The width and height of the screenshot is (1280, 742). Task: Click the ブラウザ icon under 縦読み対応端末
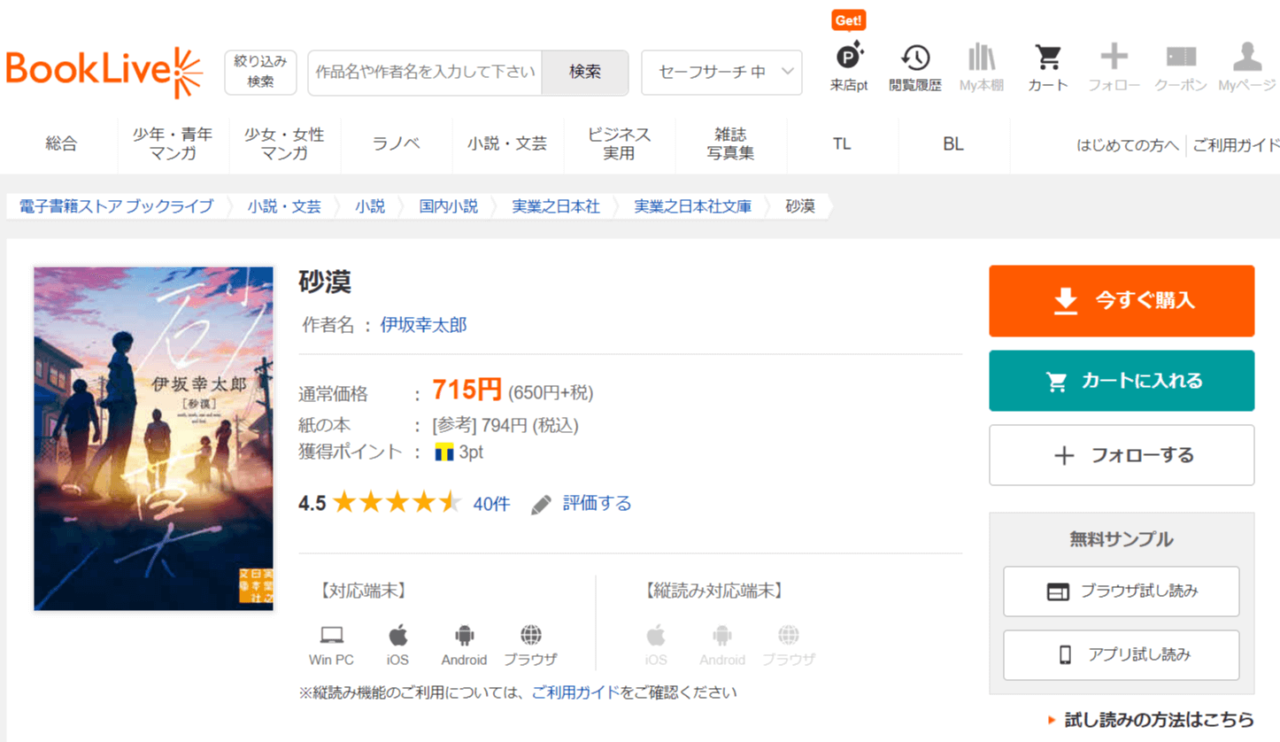click(x=789, y=635)
